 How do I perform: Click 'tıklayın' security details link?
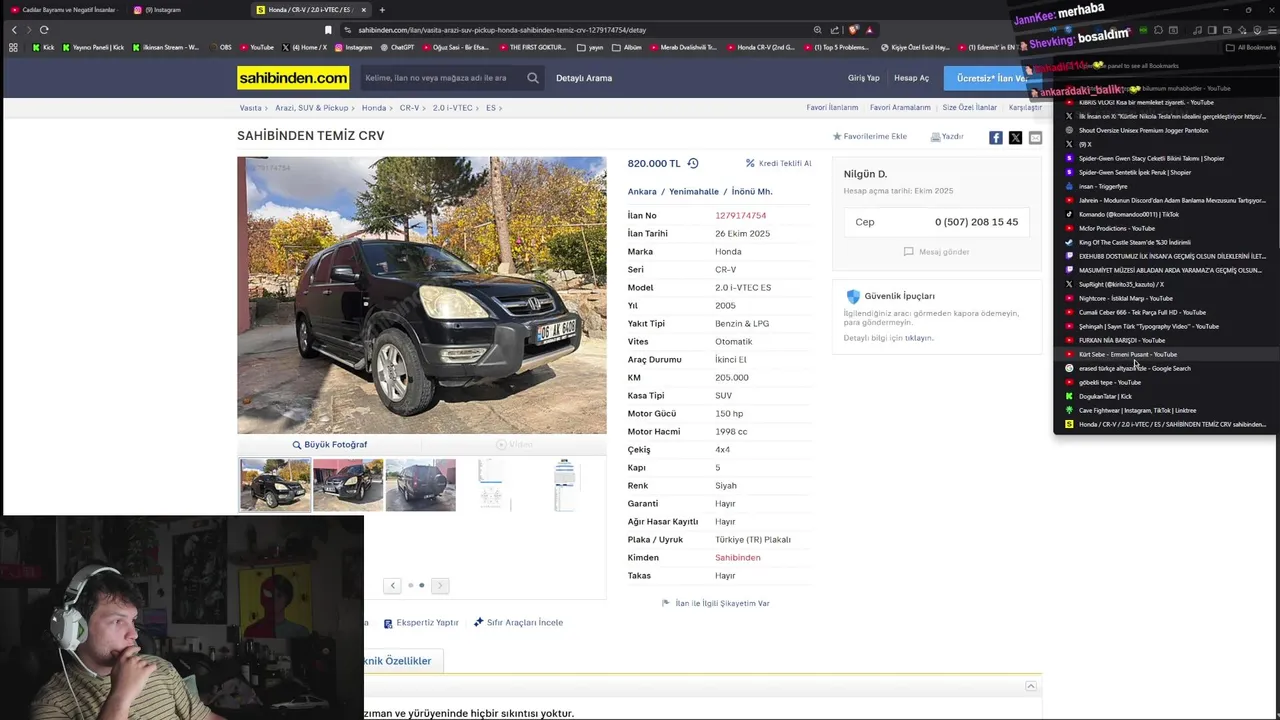tap(918, 338)
